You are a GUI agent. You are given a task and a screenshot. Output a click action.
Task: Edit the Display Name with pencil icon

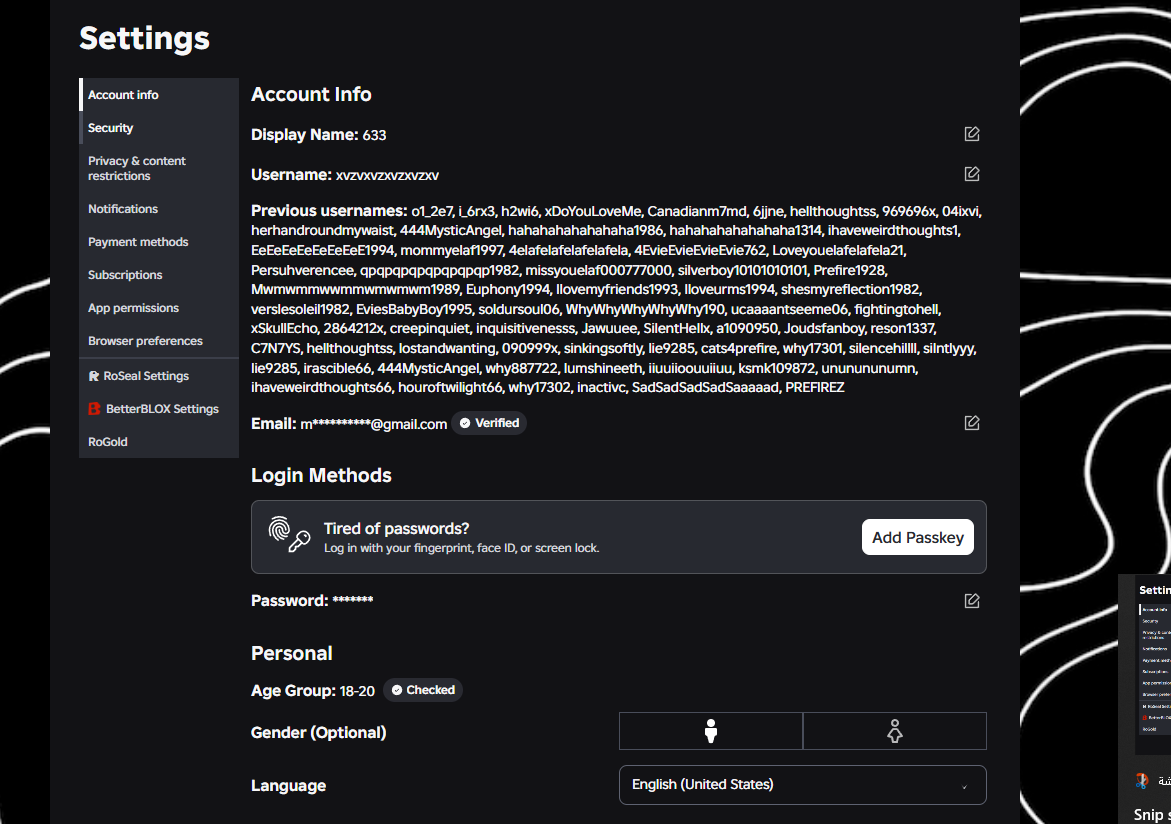[x=971, y=134]
